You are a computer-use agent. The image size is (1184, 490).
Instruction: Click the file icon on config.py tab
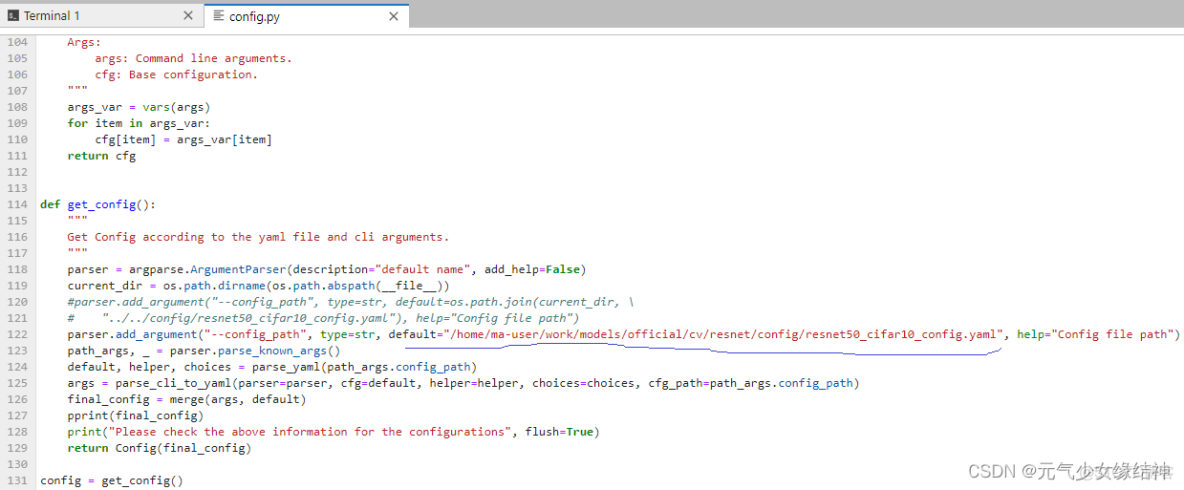pyautogui.click(x=219, y=16)
